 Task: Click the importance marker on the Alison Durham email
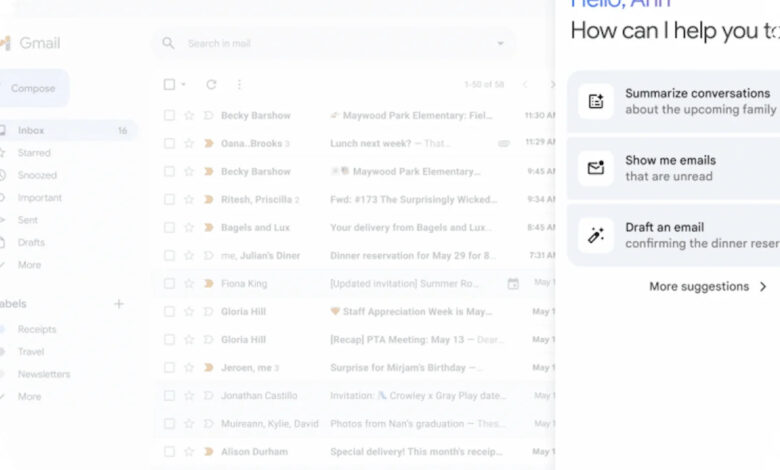click(209, 452)
